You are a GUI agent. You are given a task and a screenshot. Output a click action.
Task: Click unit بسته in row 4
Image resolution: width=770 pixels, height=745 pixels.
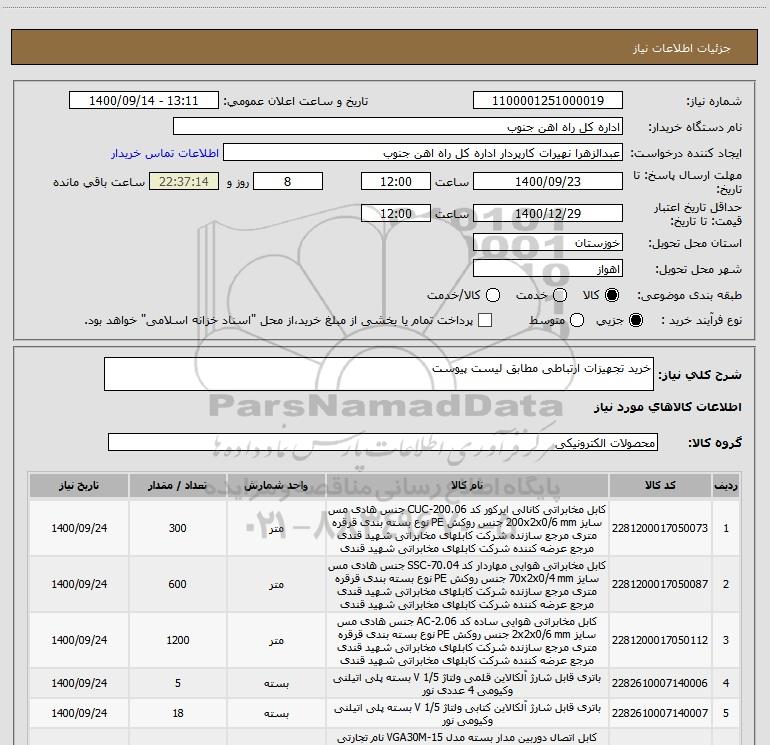(276, 683)
